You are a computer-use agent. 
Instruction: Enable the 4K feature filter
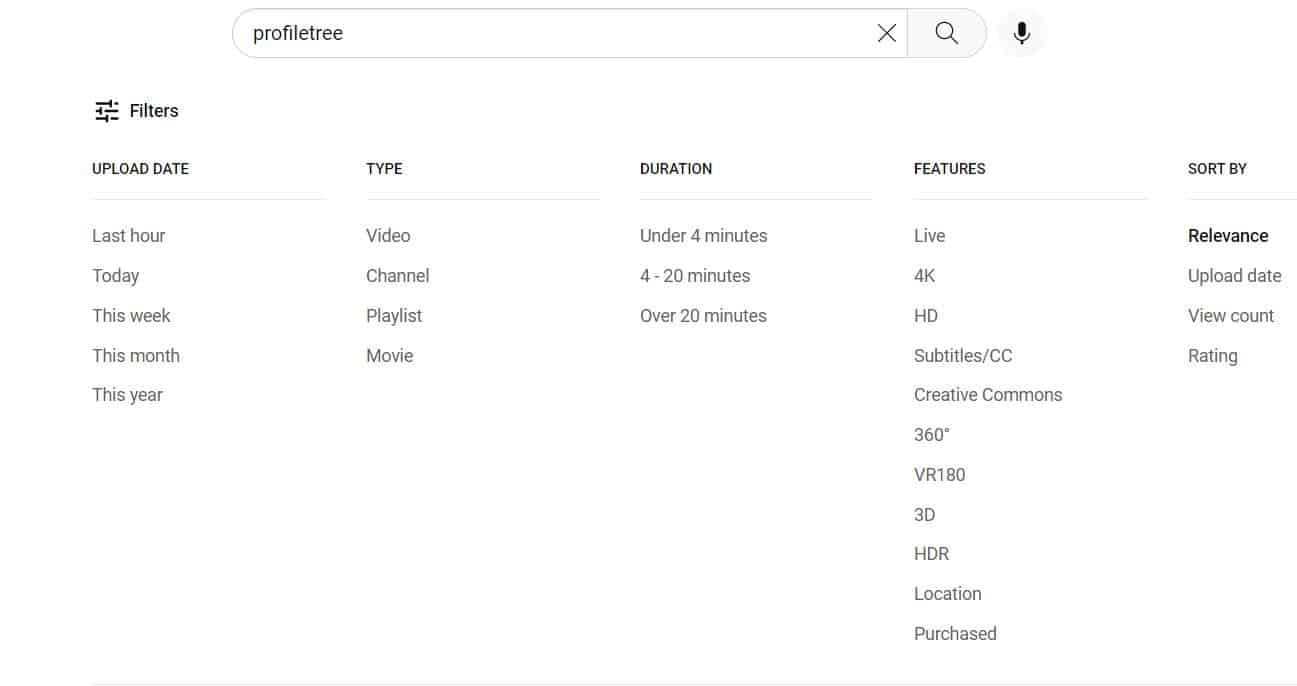point(925,276)
